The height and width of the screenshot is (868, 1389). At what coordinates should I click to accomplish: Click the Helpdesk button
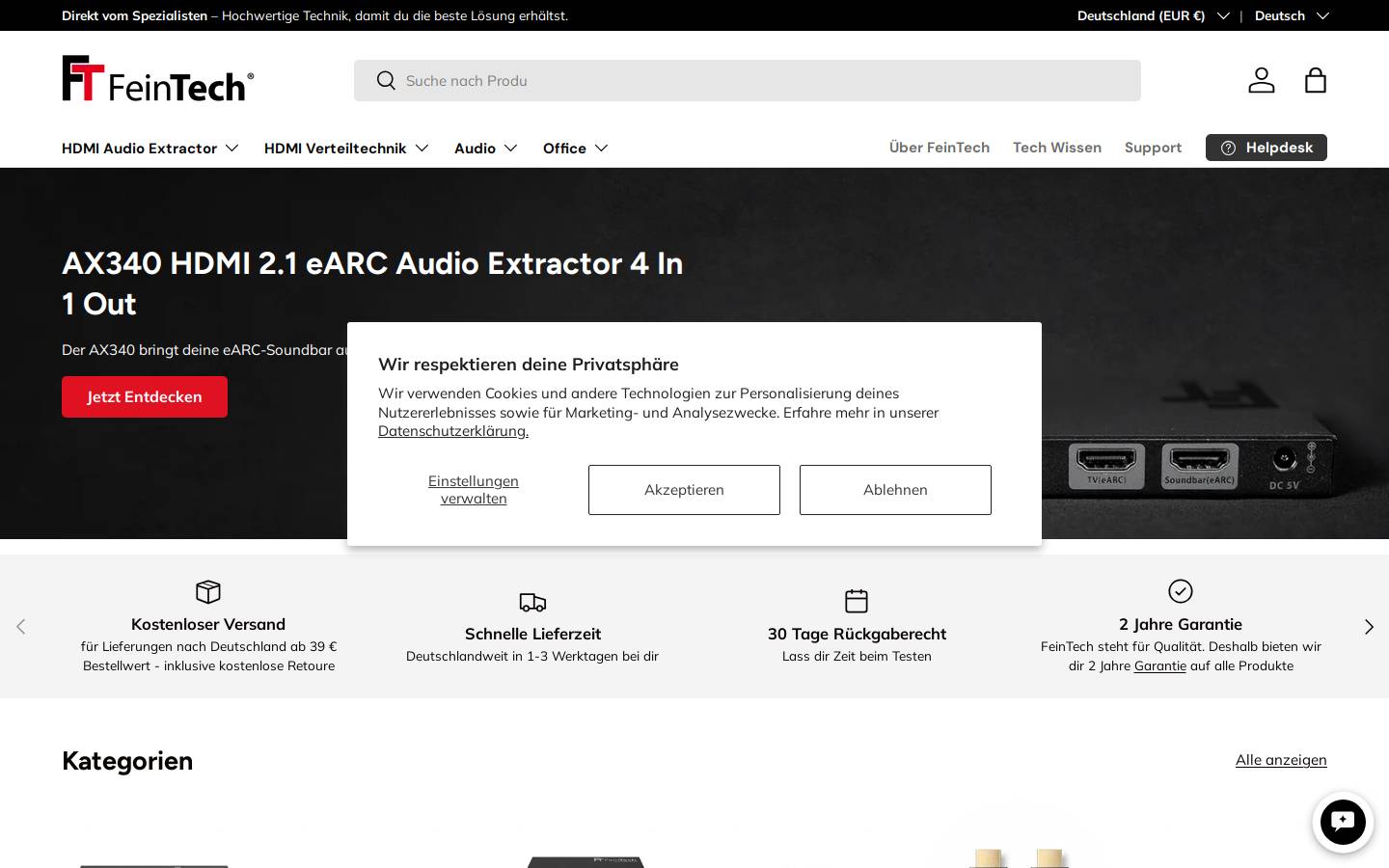coord(1266,148)
